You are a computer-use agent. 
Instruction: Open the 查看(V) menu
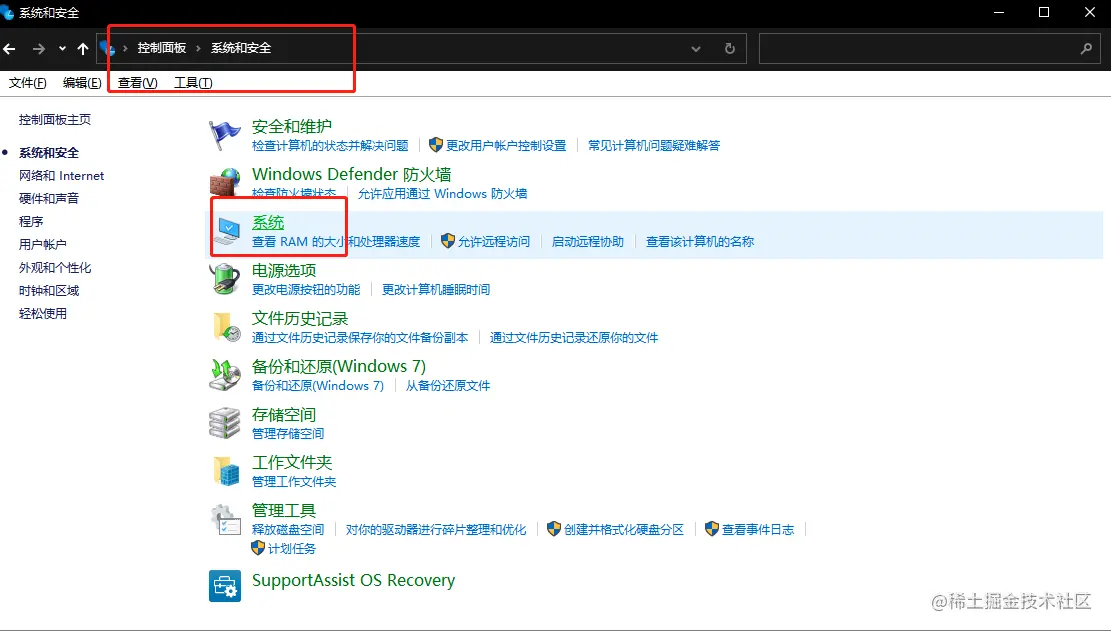[x=137, y=83]
